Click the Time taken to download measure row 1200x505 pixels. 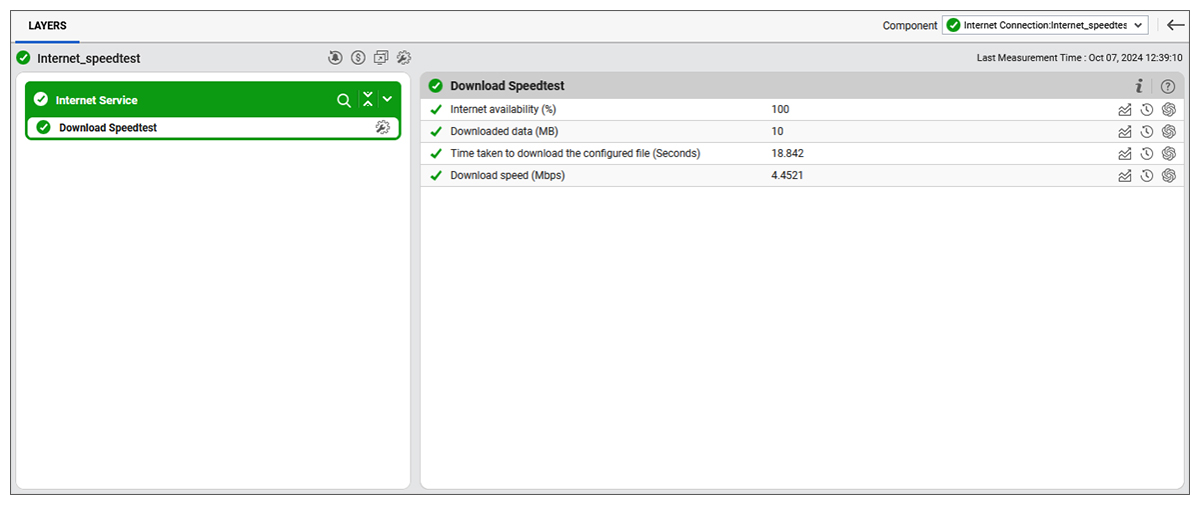[575, 154]
